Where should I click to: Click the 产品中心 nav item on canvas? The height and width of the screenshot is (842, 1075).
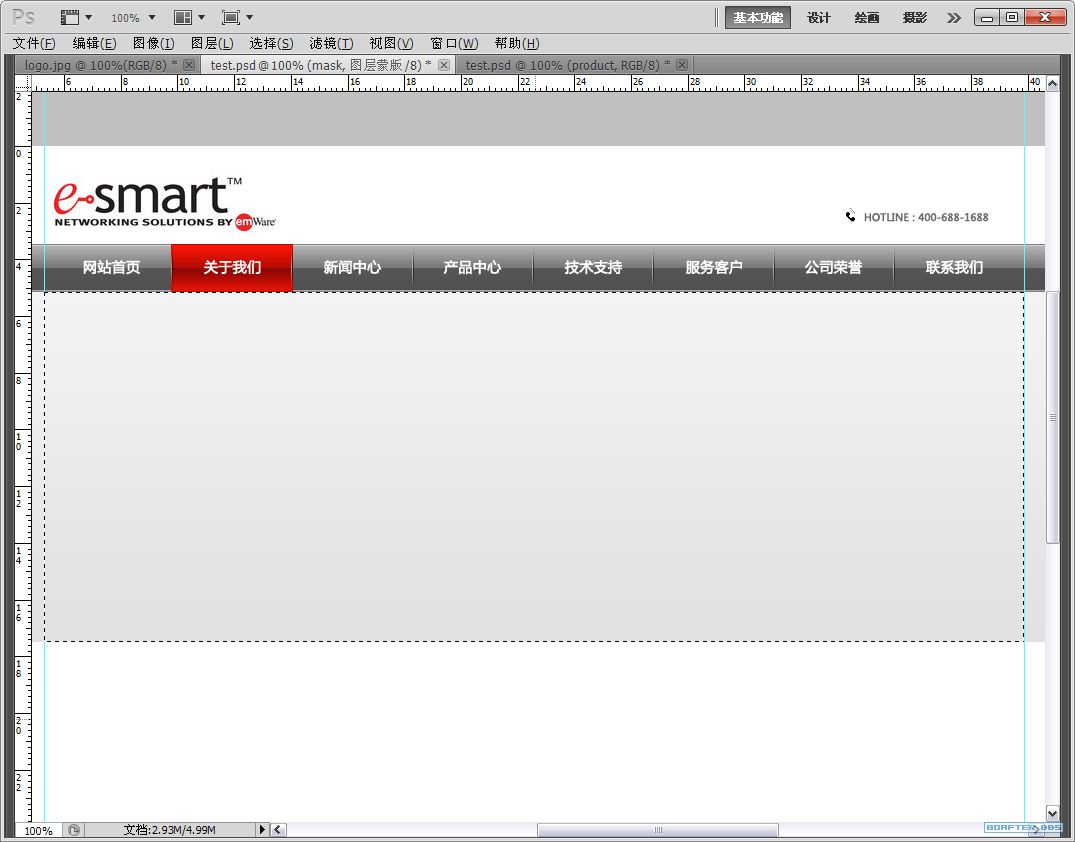472,267
